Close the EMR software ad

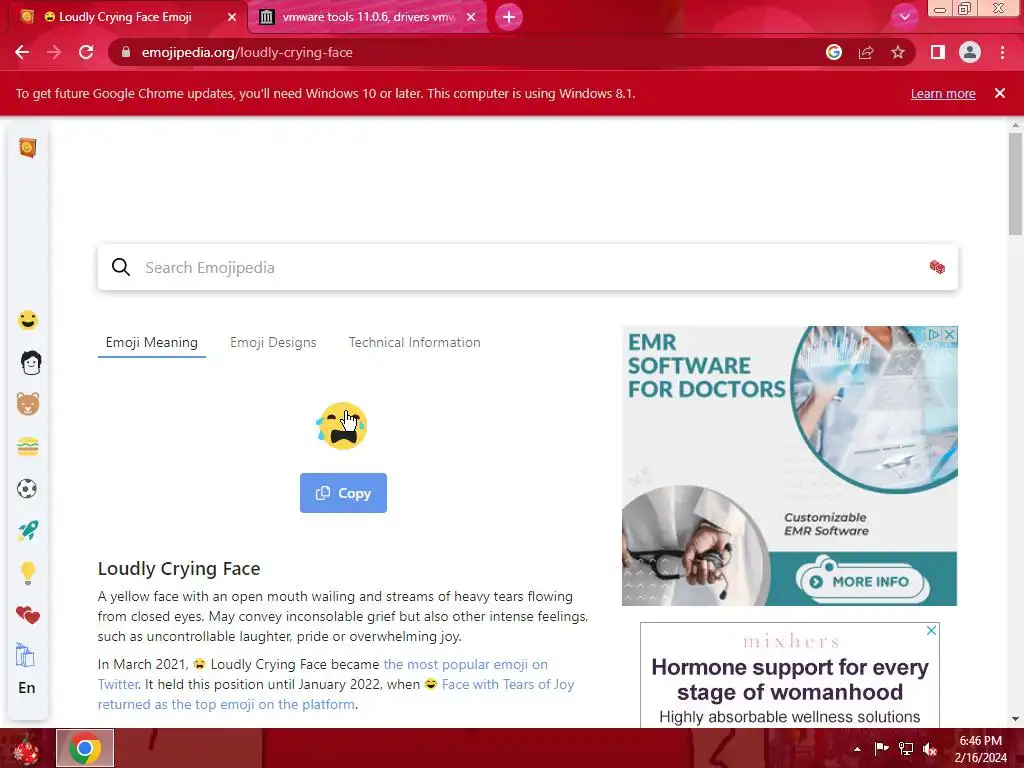950,334
